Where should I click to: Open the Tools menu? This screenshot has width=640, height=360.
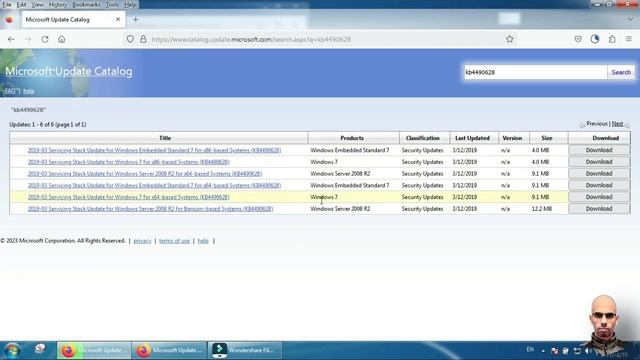point(112,4)
